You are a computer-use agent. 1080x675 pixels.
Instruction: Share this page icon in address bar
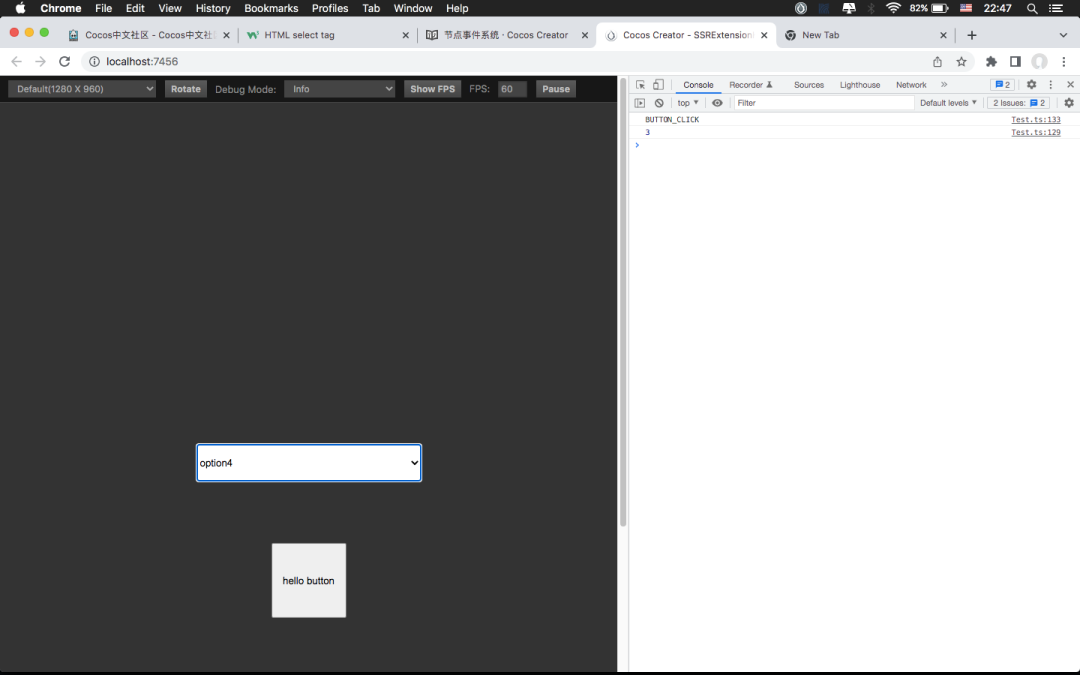(937, 61)
